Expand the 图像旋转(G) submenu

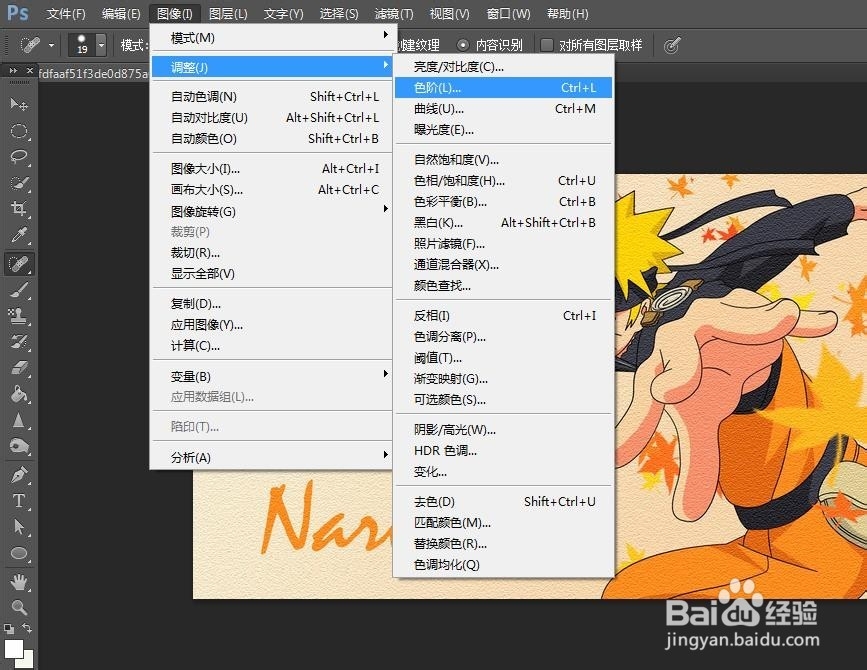click(271, 211)
